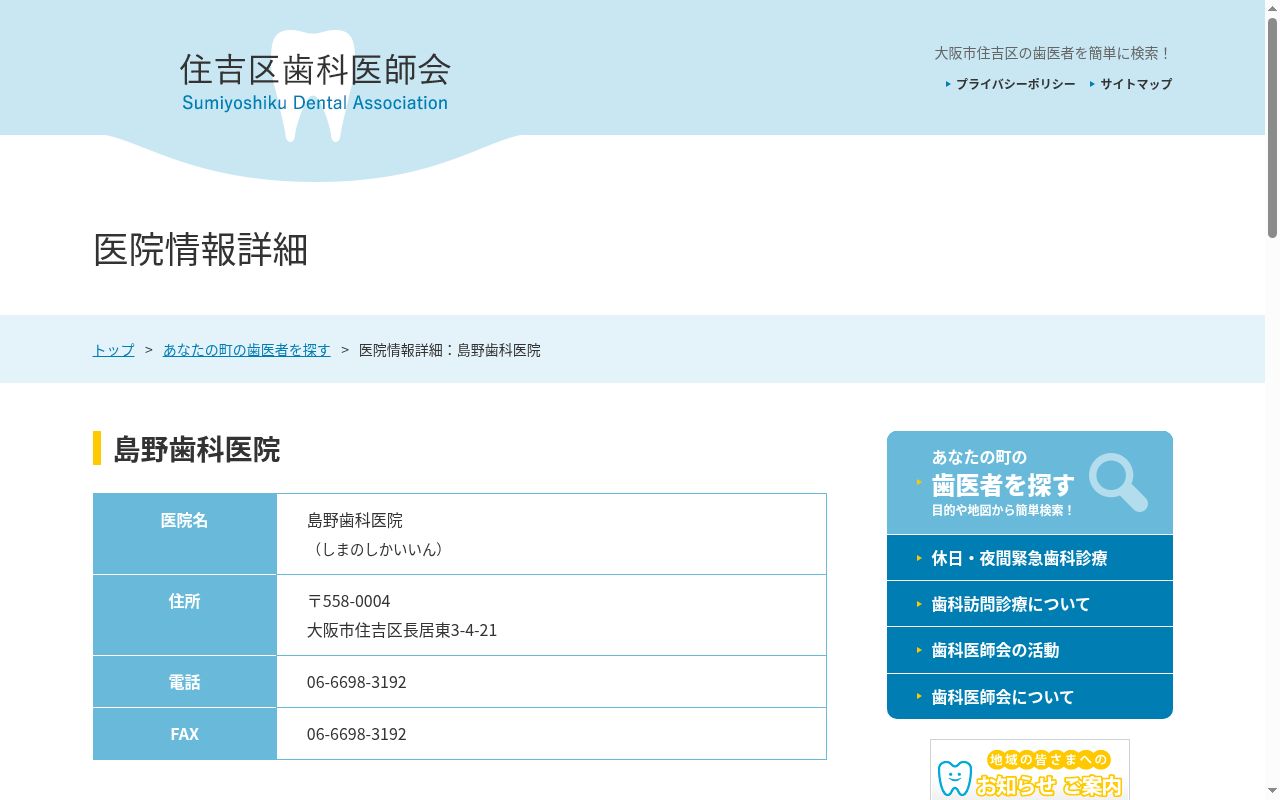Click the 電話 table header cell
This screenshot has width=1280, height=800.
pos(185,682)
